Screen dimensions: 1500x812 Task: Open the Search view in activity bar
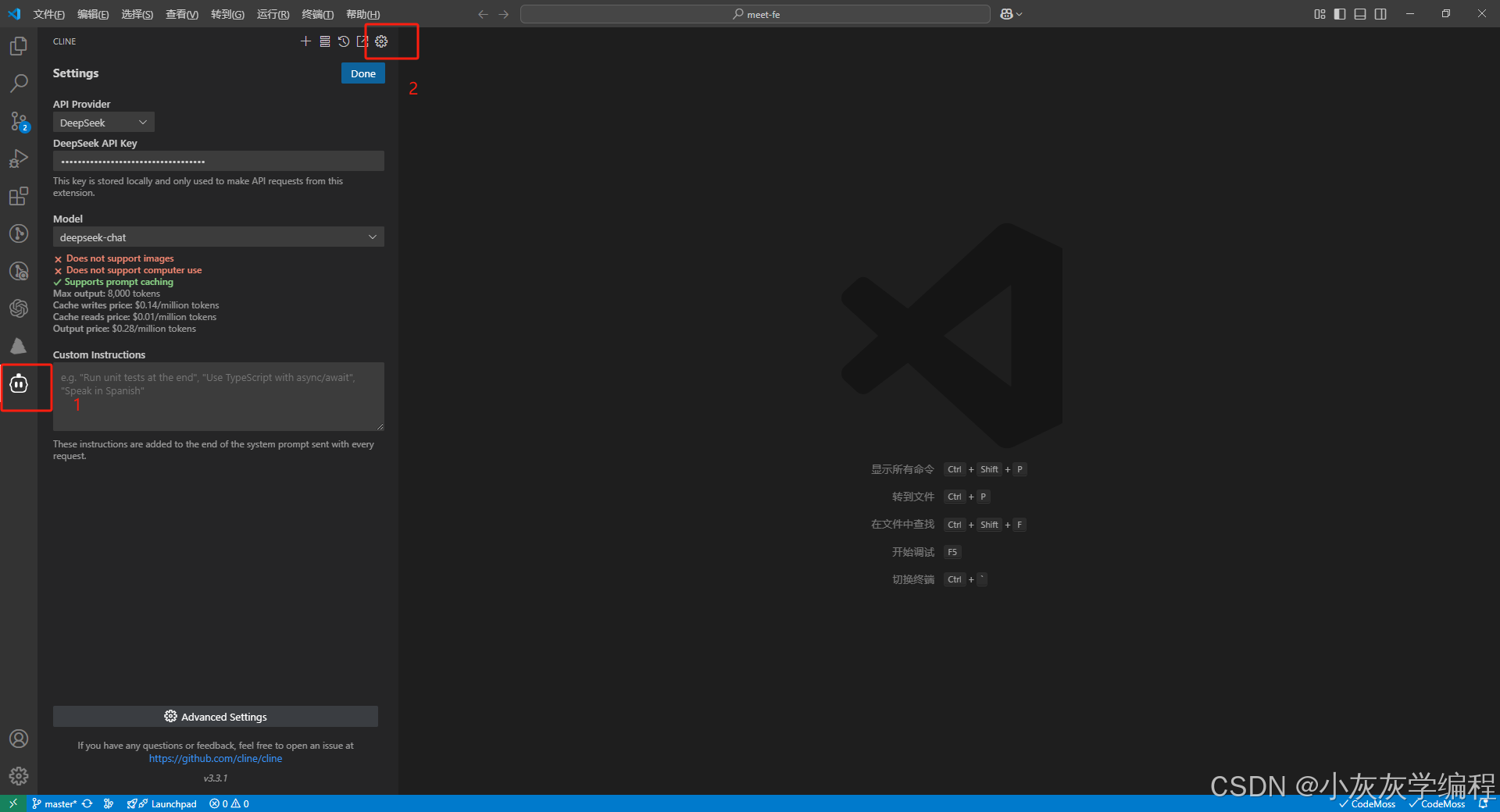pyautogui.click(x=19, y=84)
